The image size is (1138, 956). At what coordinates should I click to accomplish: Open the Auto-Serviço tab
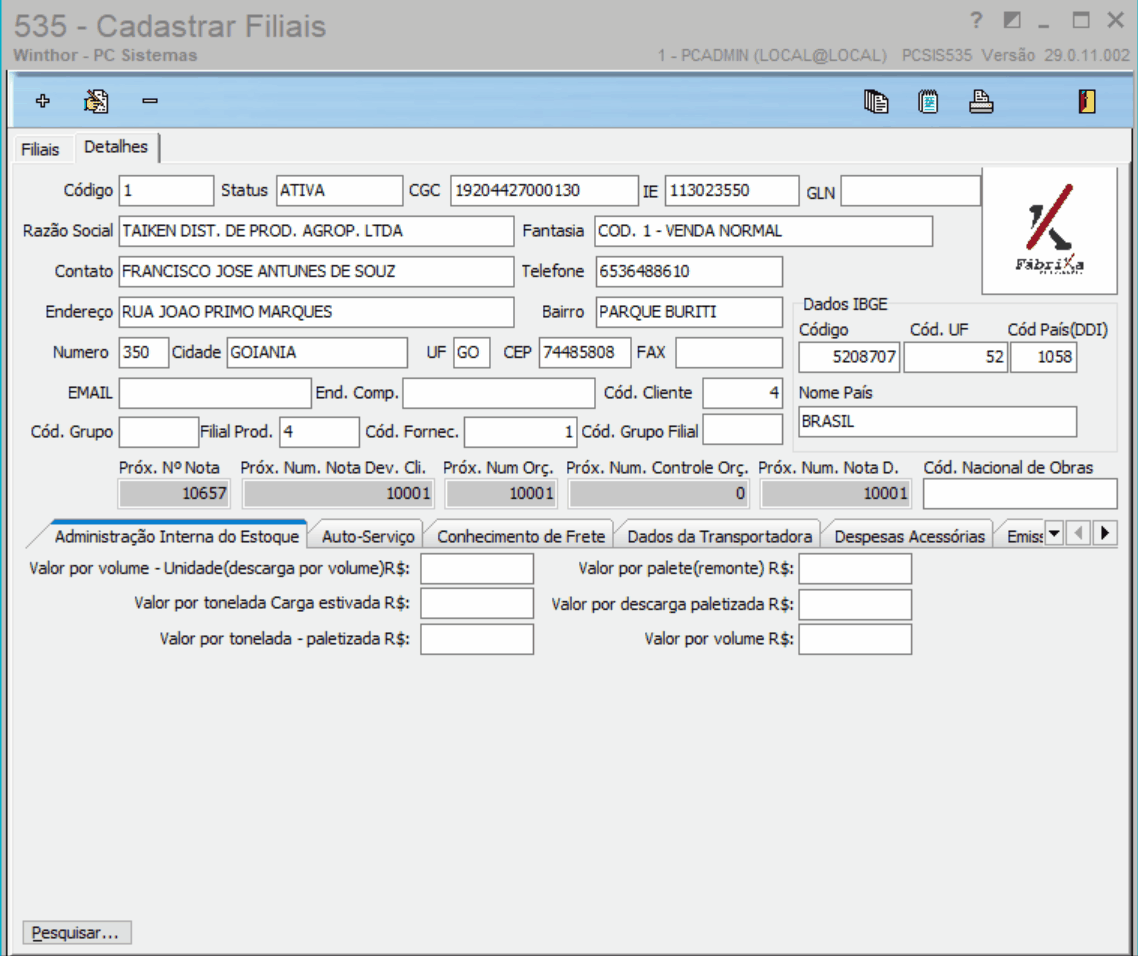pyautogui.click(x=368, y=536)
